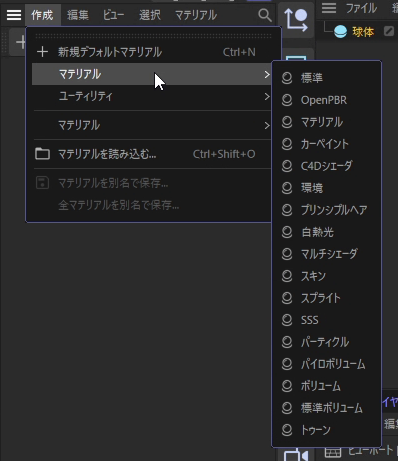Click the material icon next to パーティクル
The width and height of the screenshot is (398, 461).
(x=287, y=342)
